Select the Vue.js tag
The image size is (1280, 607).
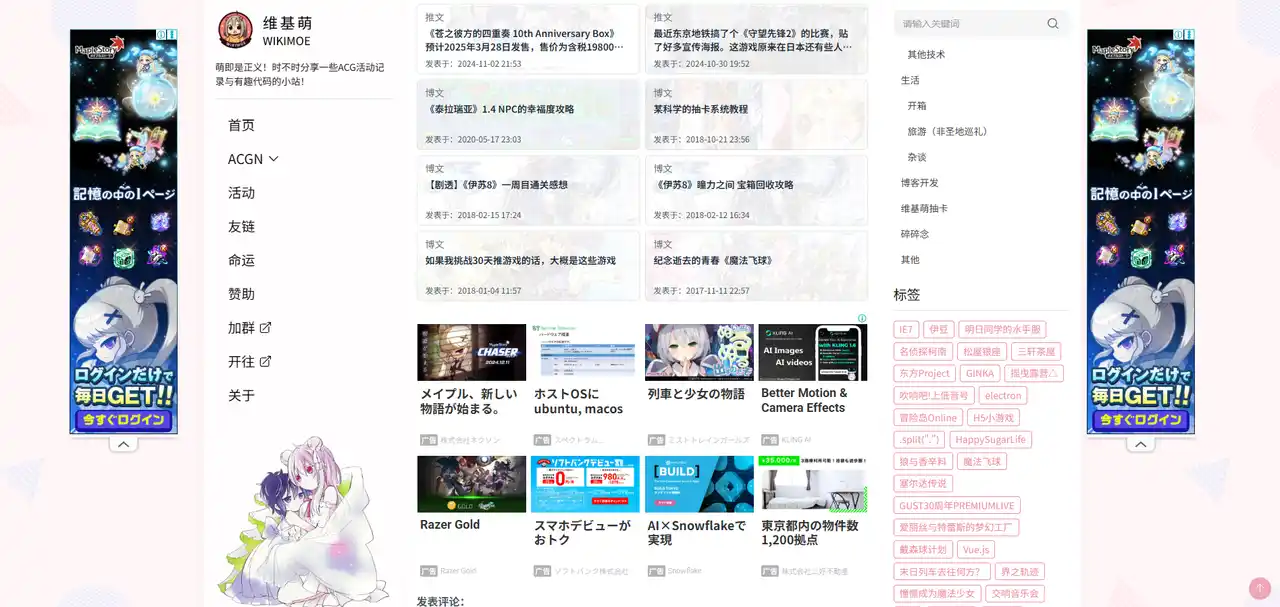pyautogui.click(x=976, y=550)
